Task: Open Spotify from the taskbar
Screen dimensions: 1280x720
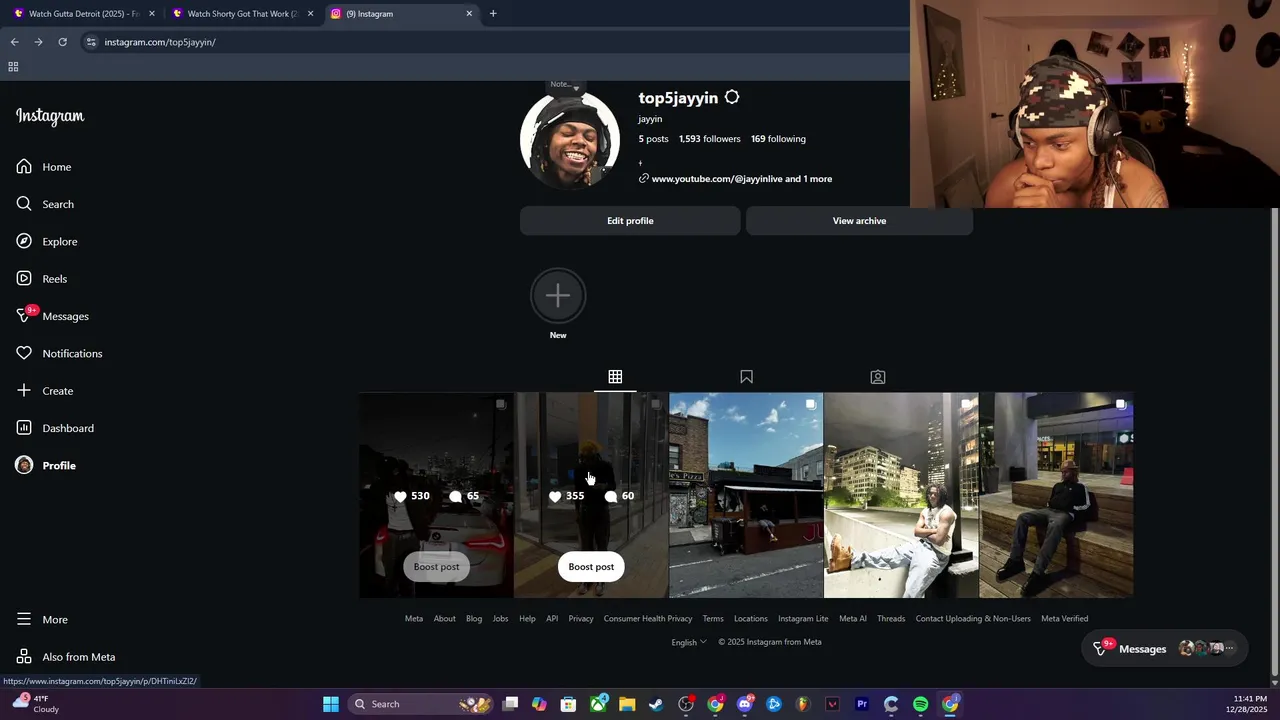Action: (920, 704)
